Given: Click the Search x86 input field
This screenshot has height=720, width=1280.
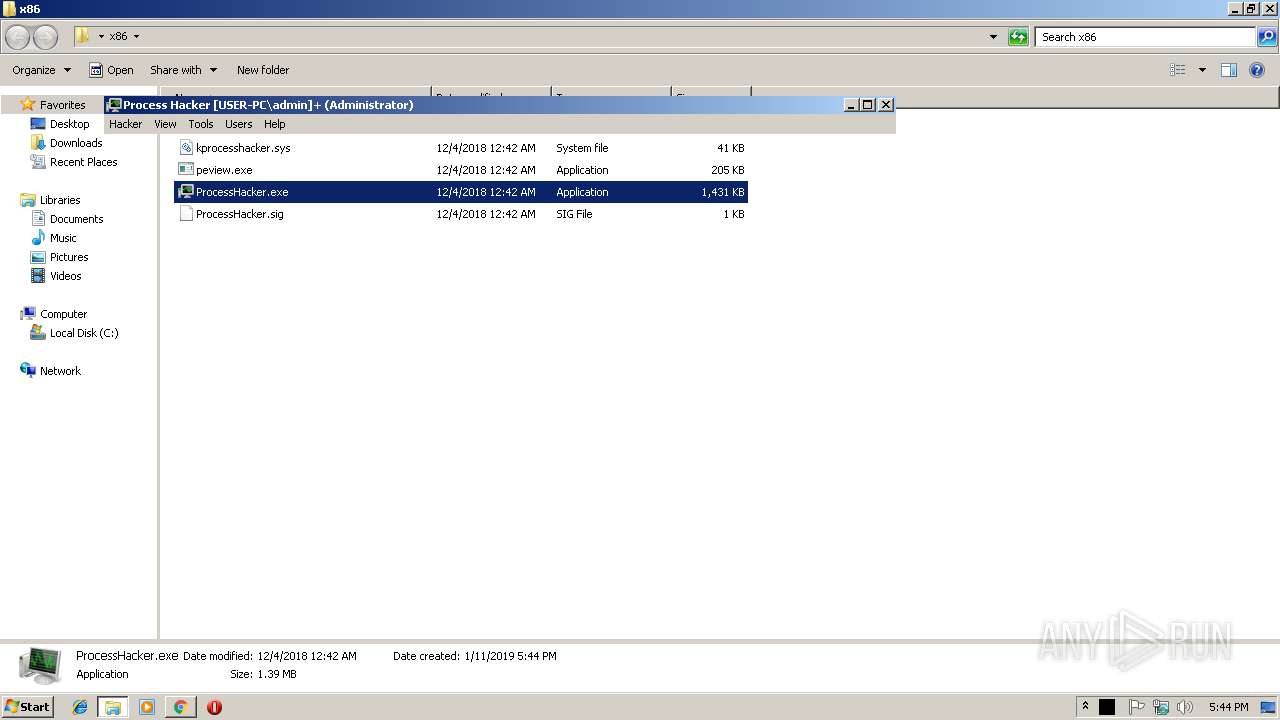Looking at the screenshot, I should (x=1144, y=37).
